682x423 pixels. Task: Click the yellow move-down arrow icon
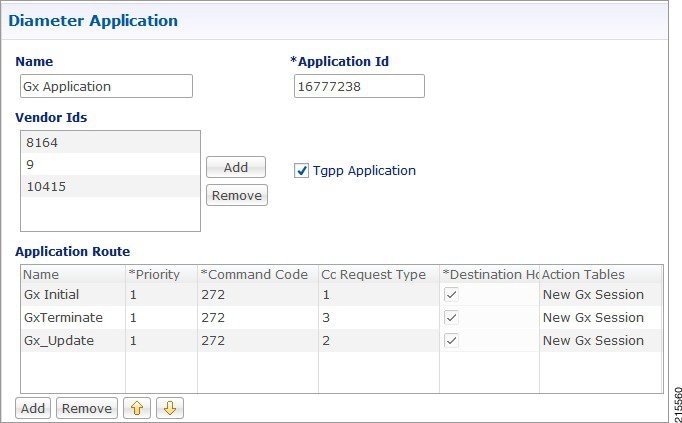tap(170, 408)
